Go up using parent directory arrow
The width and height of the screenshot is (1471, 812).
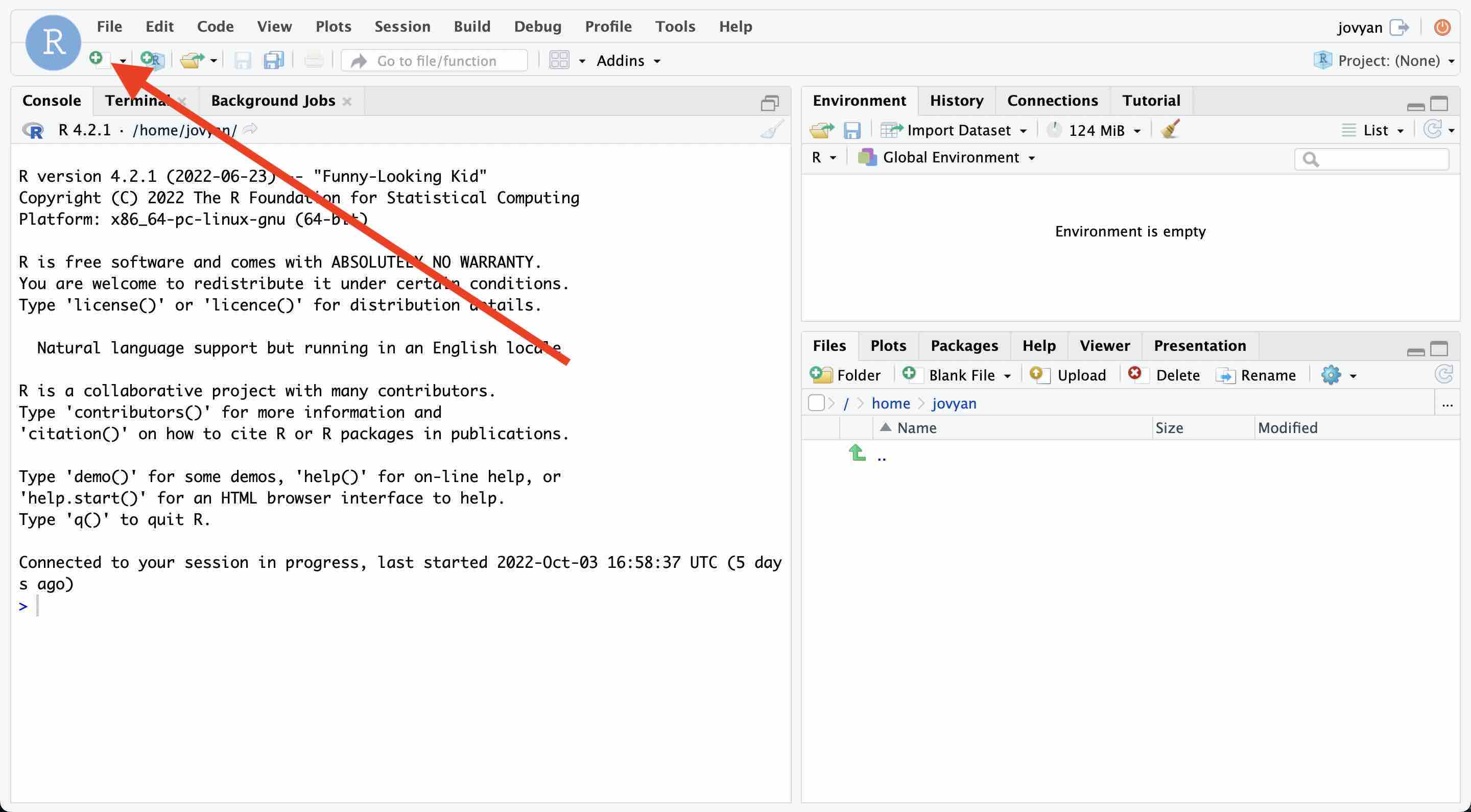point(857,454)
